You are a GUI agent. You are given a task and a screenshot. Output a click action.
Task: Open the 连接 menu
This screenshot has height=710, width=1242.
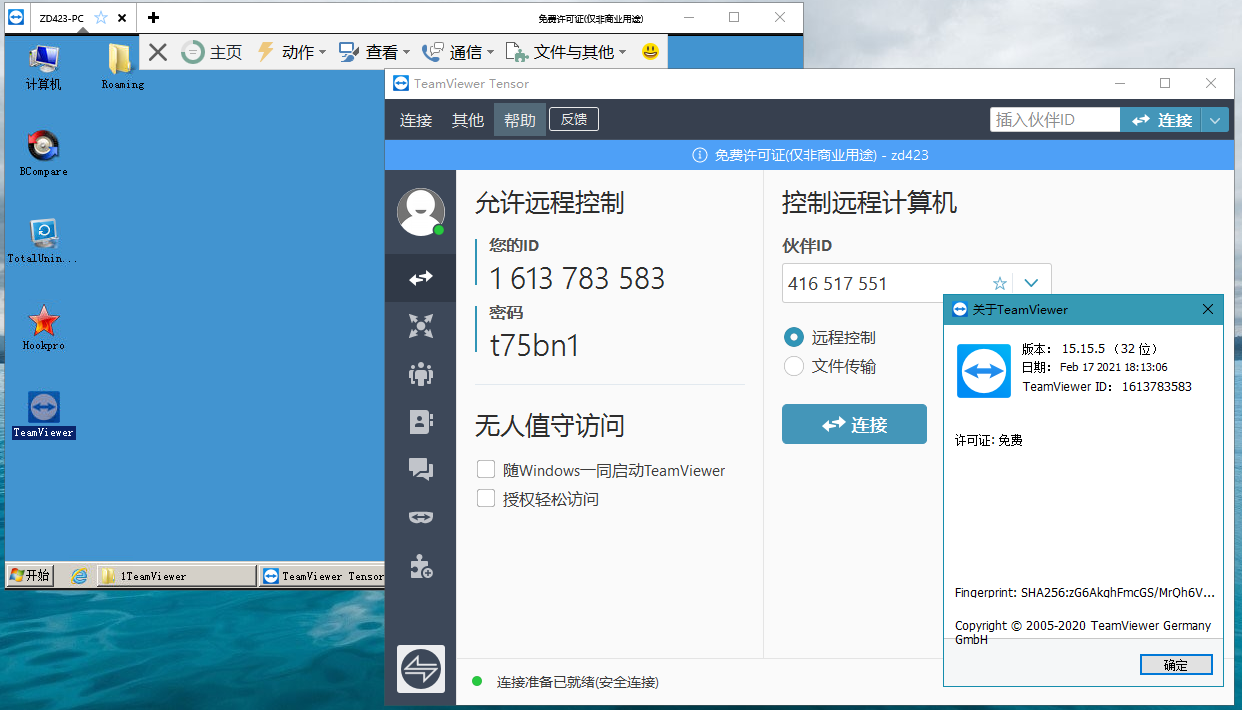click(x=416, y=120)
